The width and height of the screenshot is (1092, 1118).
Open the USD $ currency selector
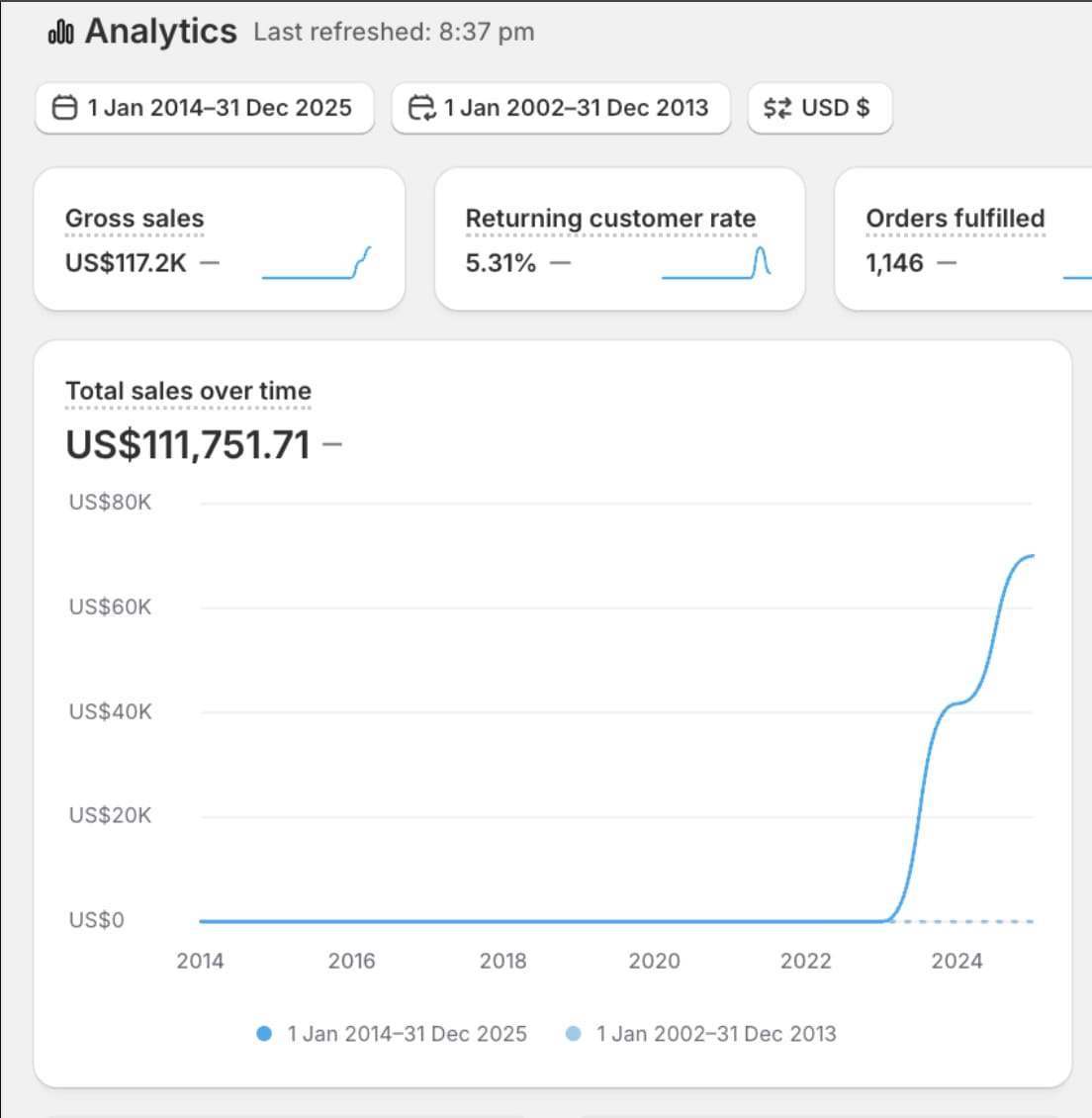point(820,107)
